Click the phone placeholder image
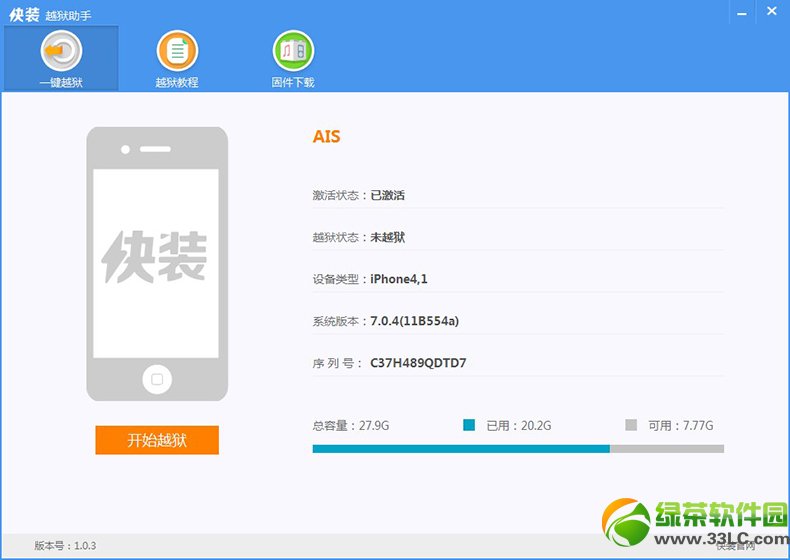The image size is (790, 560). point(157,264)
